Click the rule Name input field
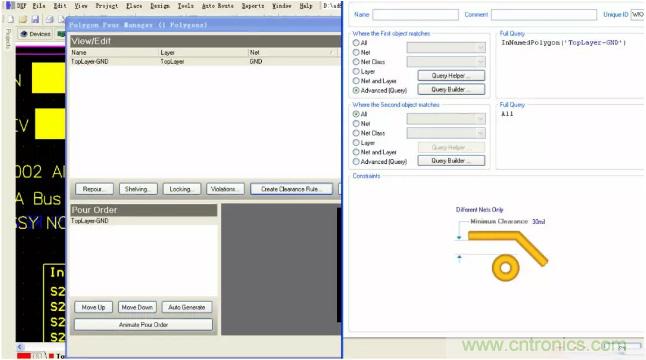 pyautogui.click(x=415, y=15)
